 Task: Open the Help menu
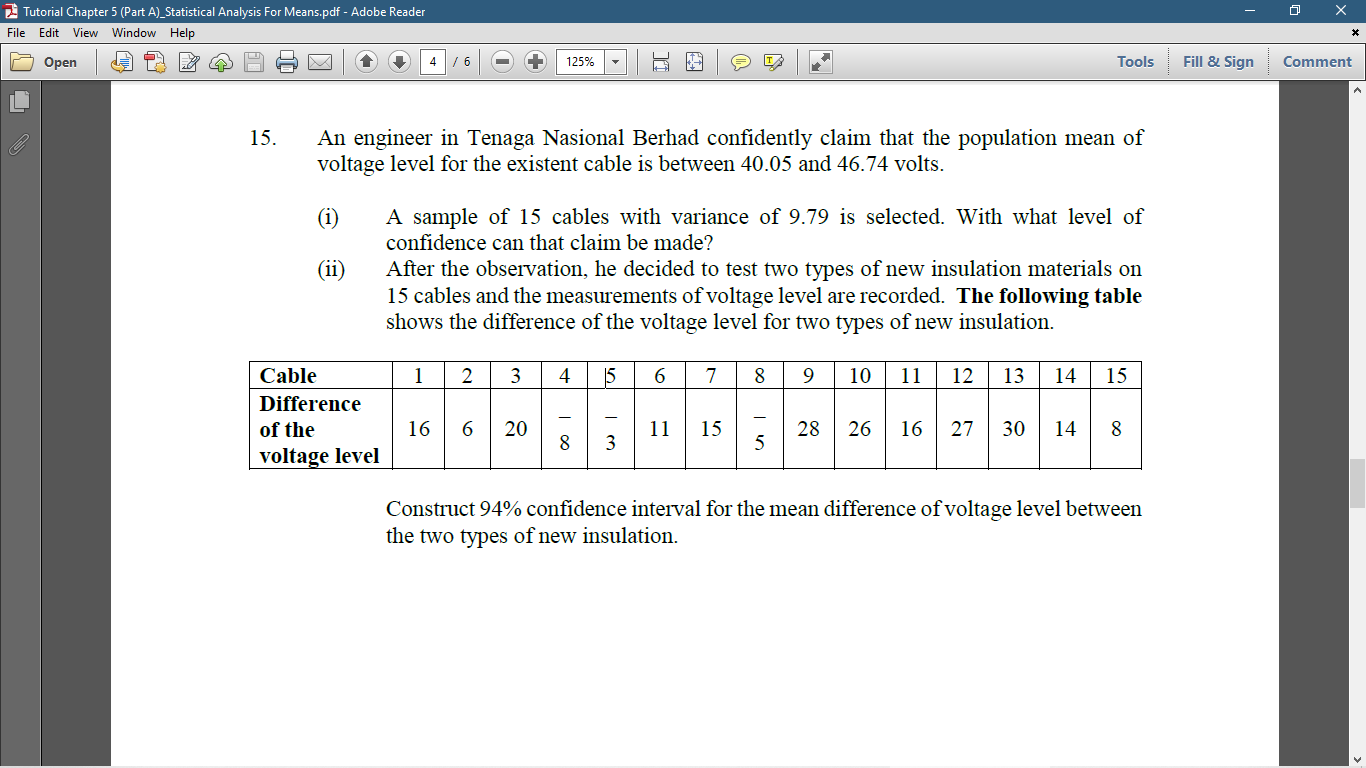click(182, 33)
